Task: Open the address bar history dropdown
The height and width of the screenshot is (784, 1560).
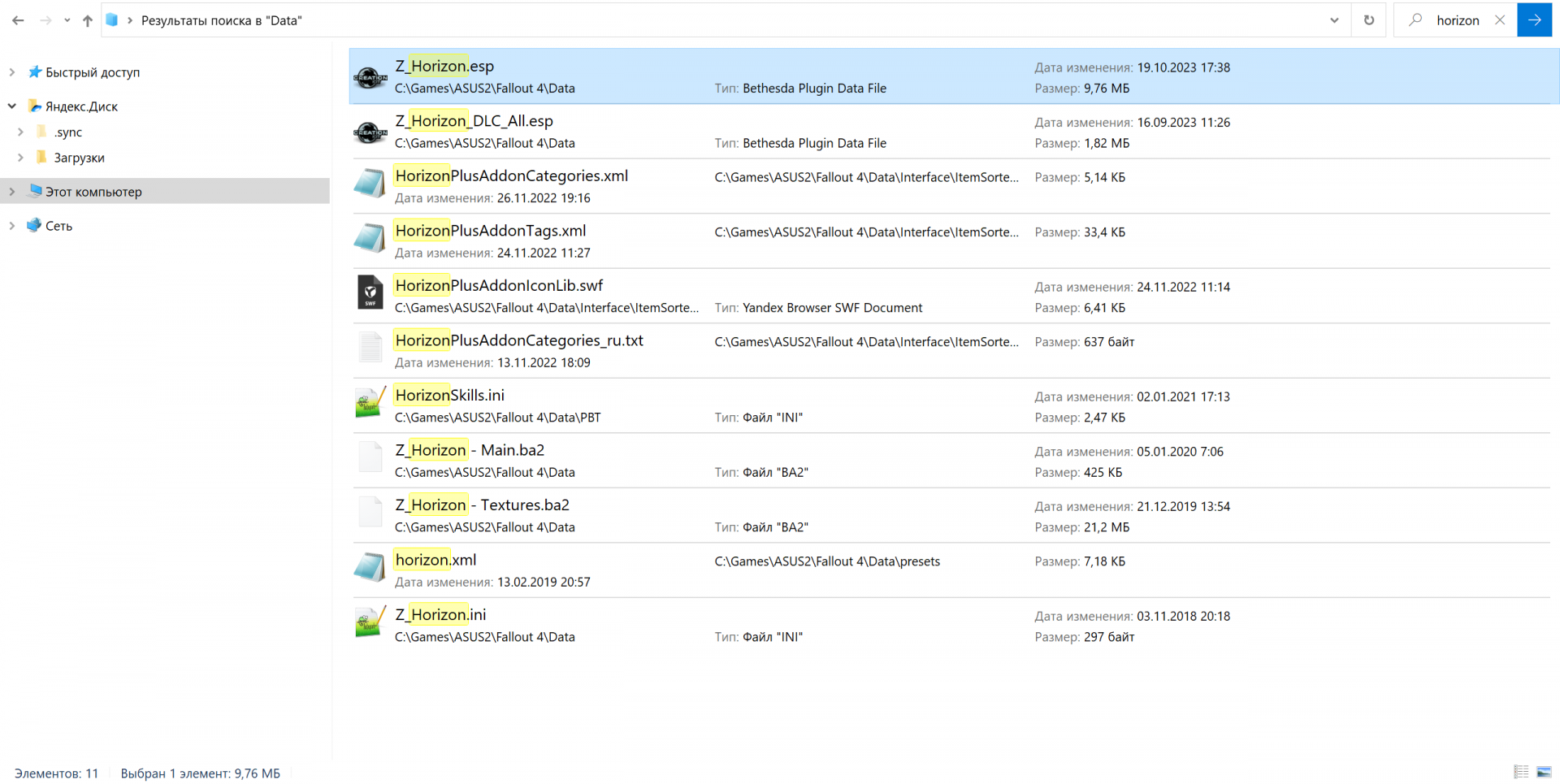Action: tap(1334, 20)
